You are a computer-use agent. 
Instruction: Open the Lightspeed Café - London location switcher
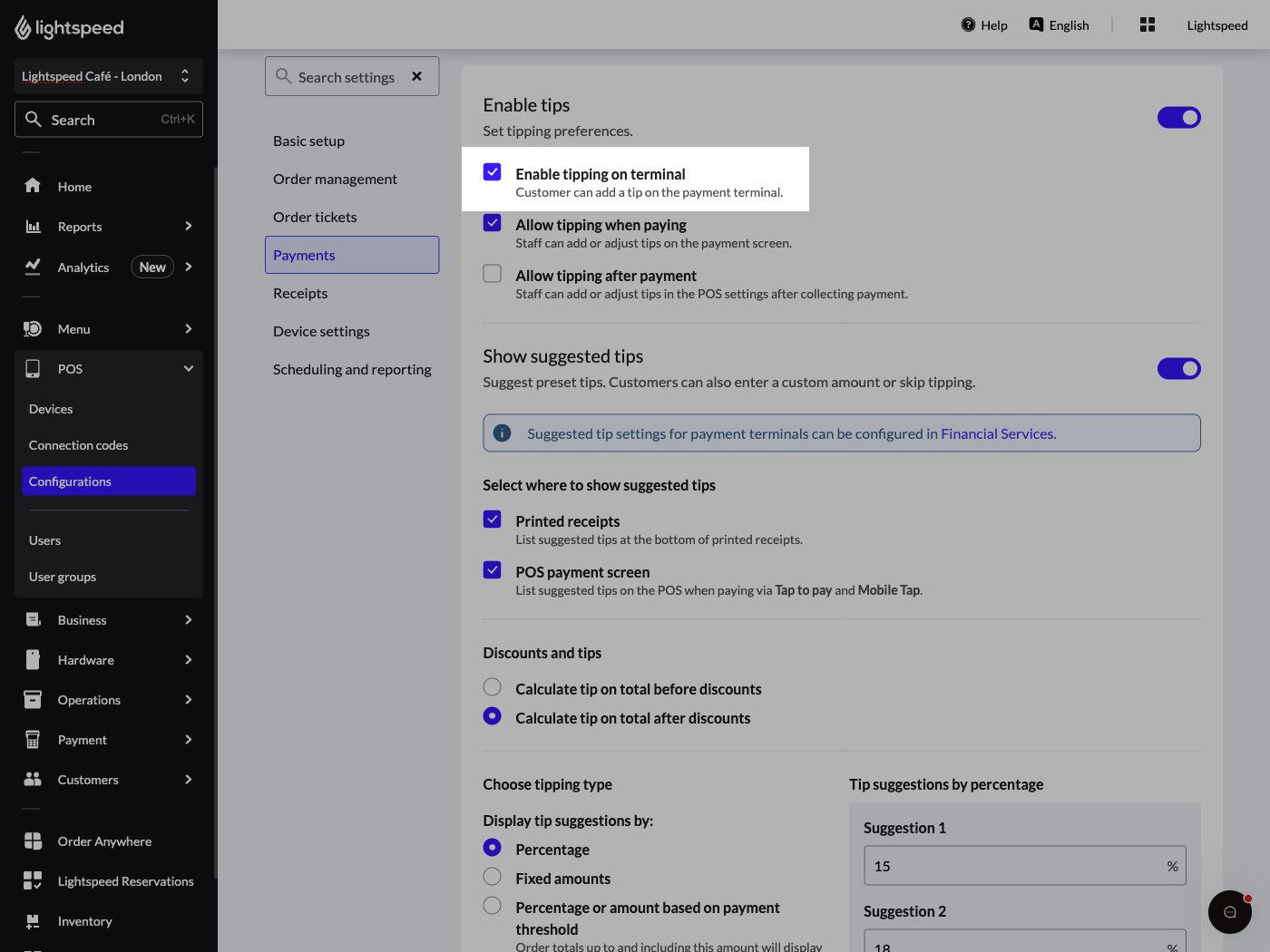[108, 76]
